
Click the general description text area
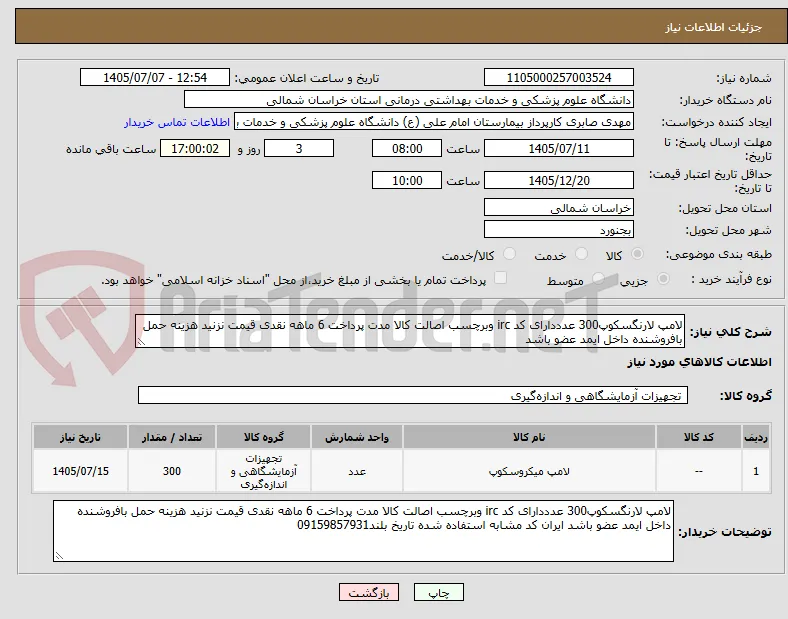pos(410,332)
